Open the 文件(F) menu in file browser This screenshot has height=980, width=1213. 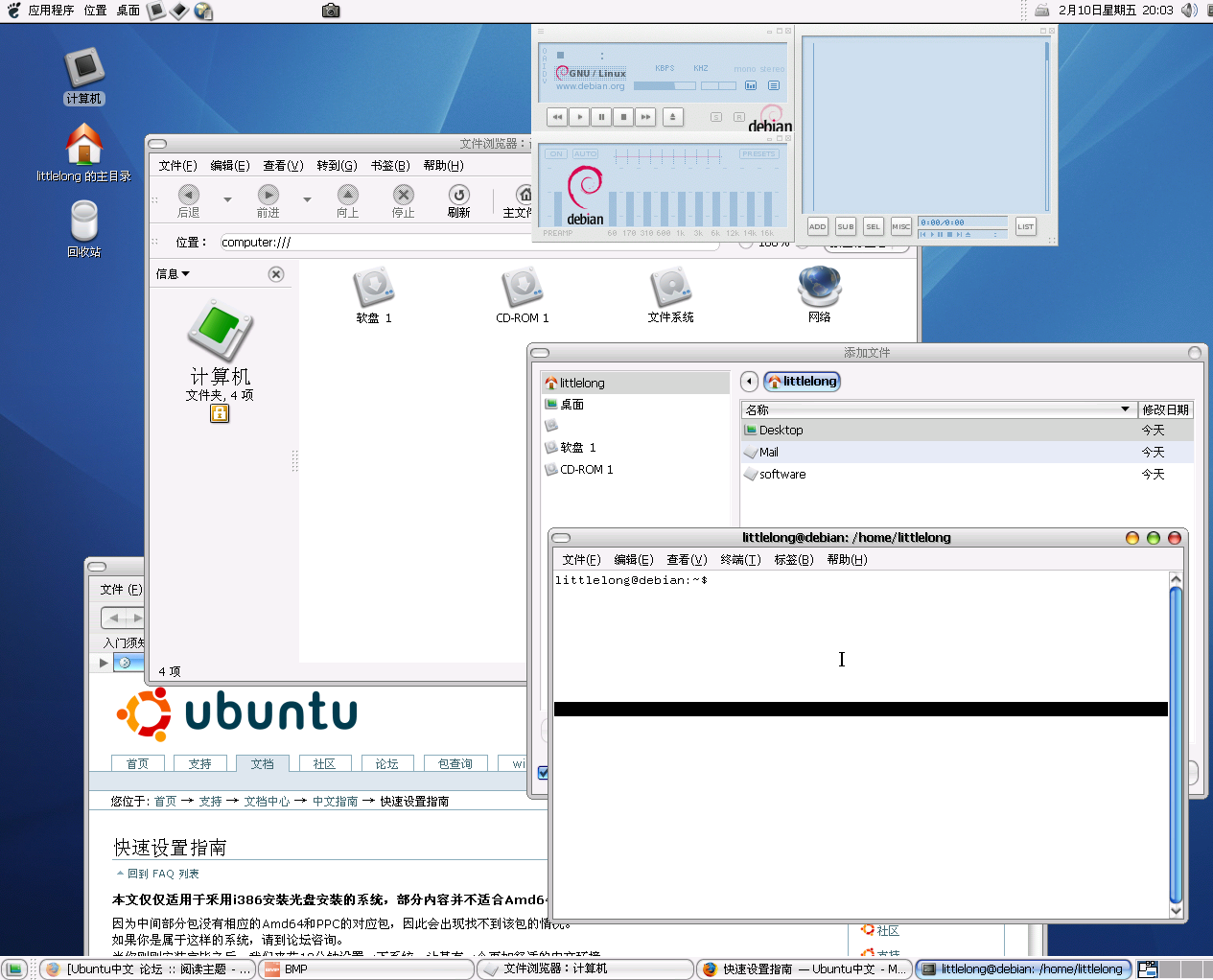(x=178, y=166)
